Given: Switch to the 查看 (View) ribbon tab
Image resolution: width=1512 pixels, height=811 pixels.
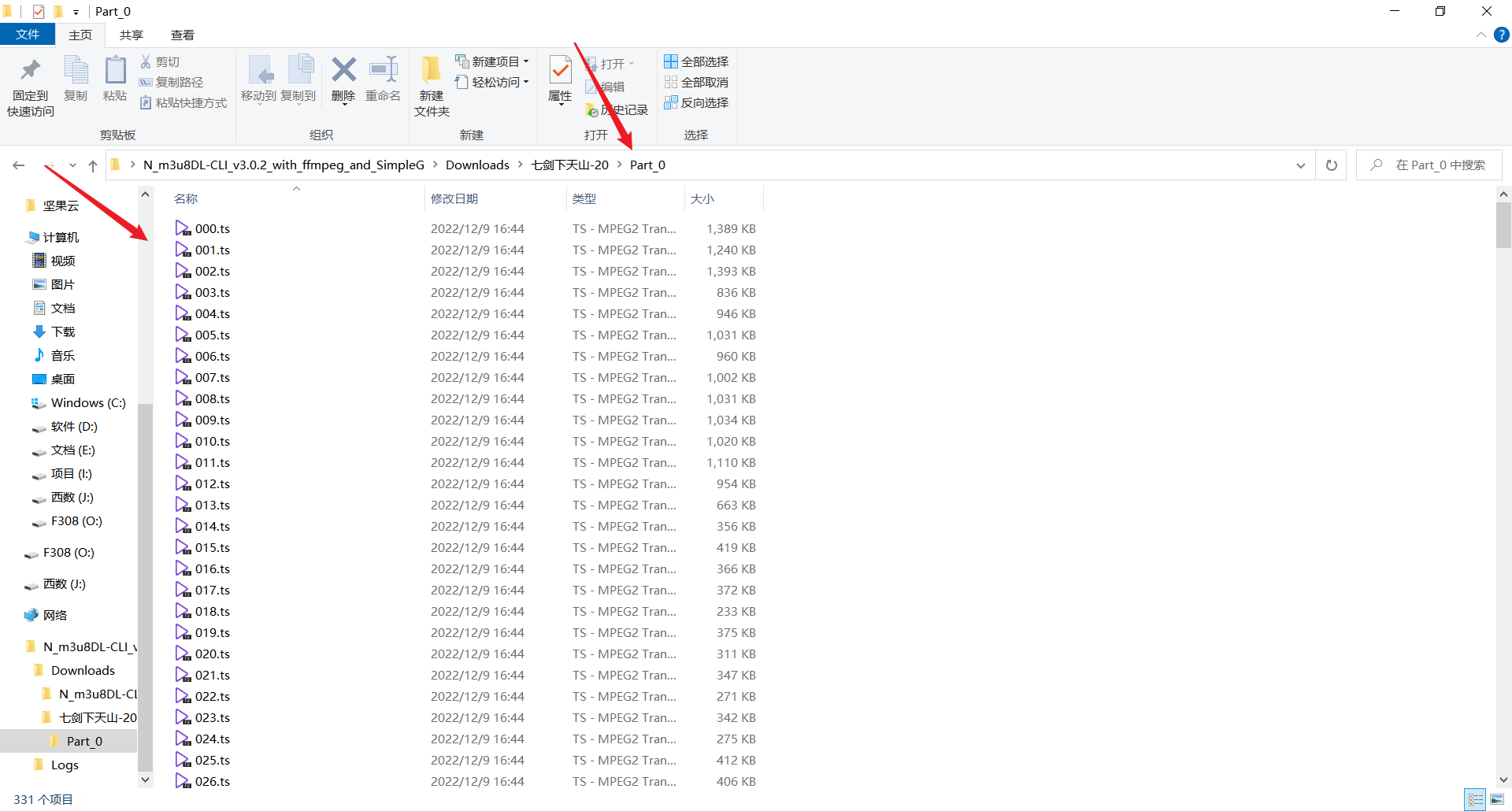Looking at the screenshot, I should 182,35.
